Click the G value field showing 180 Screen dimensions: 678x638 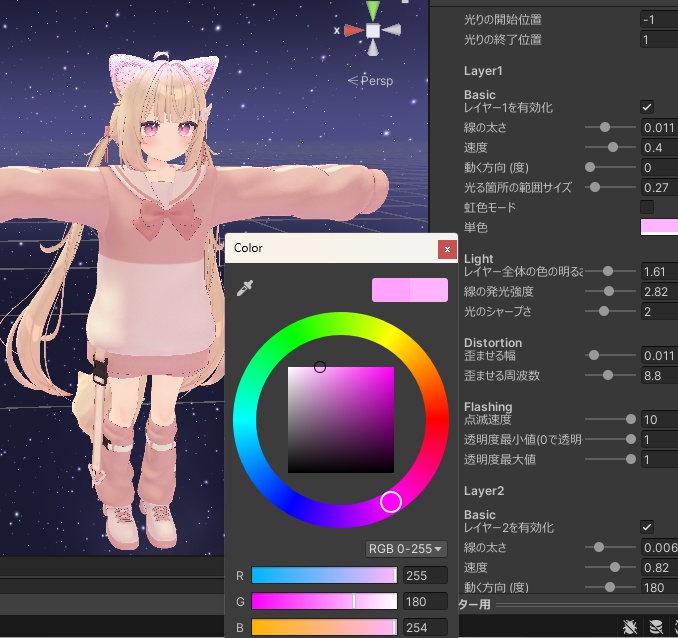click(x=425, y=601)
